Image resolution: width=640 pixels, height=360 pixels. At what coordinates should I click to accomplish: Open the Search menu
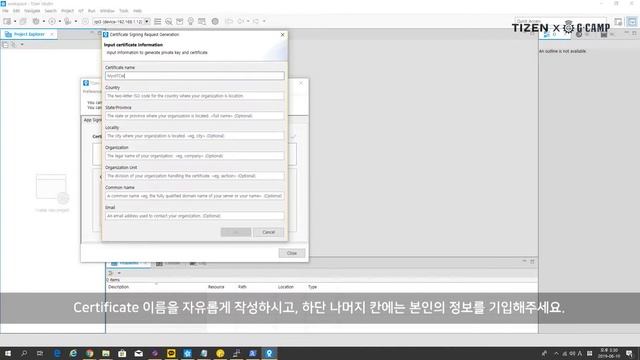[51, 11]
